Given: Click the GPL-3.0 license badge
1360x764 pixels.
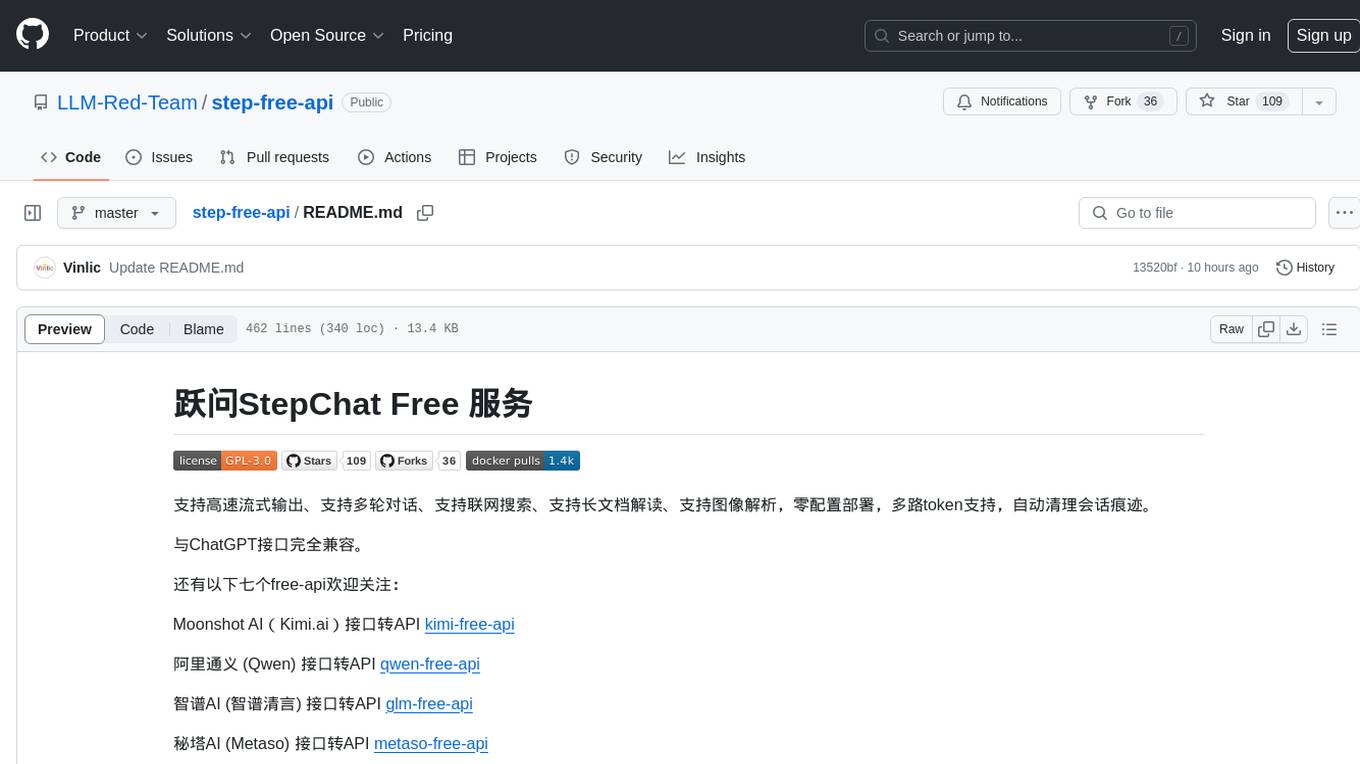Looking at the screenshot, I should click(x=225, y=460).
